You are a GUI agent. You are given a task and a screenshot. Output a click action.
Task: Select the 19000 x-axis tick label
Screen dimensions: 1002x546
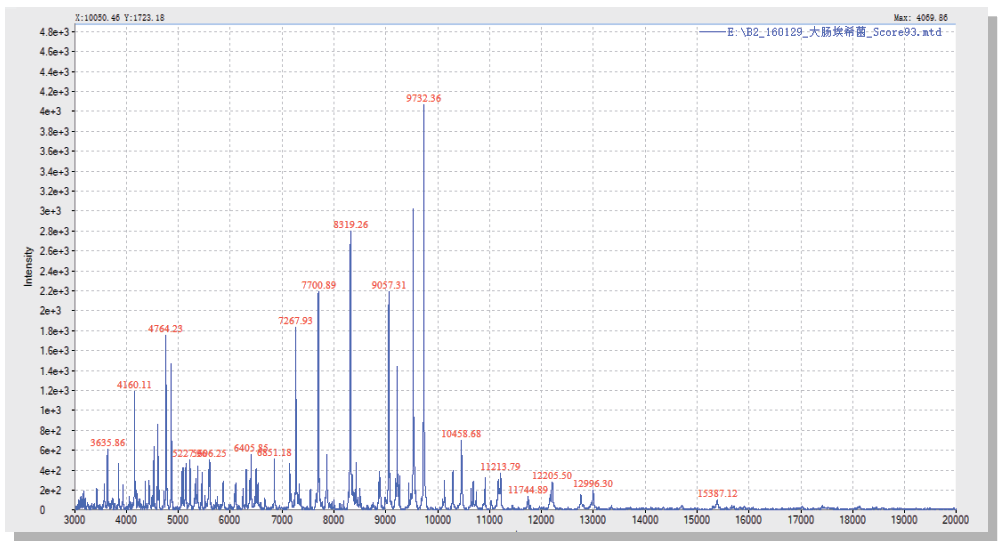coord(904,520)
